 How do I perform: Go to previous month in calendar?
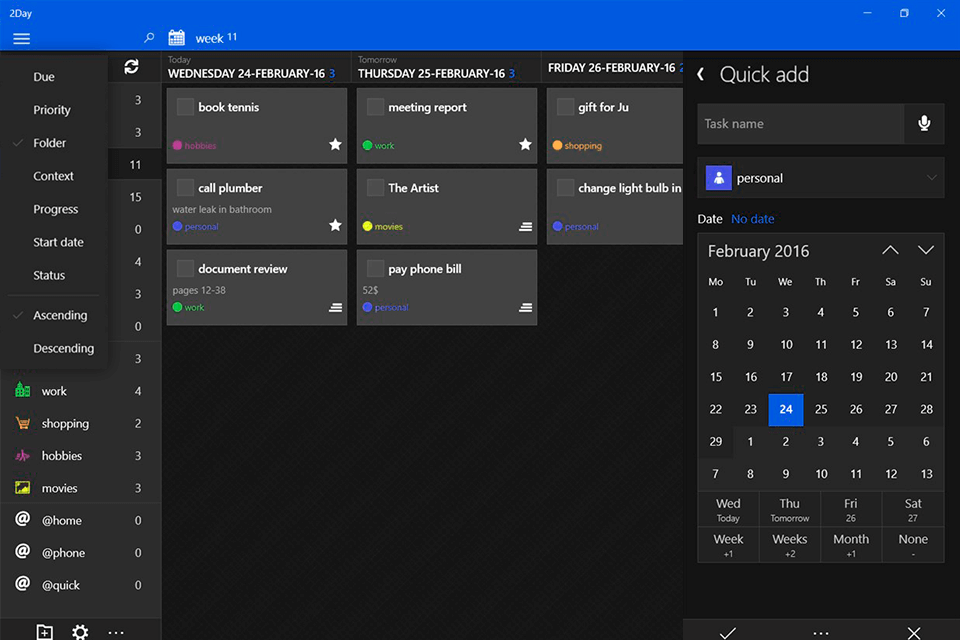coord(890,250)
